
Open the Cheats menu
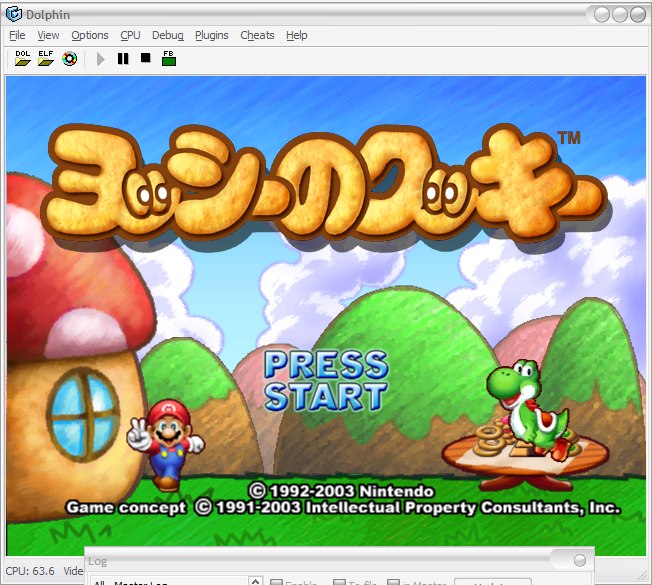click(257, 35)
